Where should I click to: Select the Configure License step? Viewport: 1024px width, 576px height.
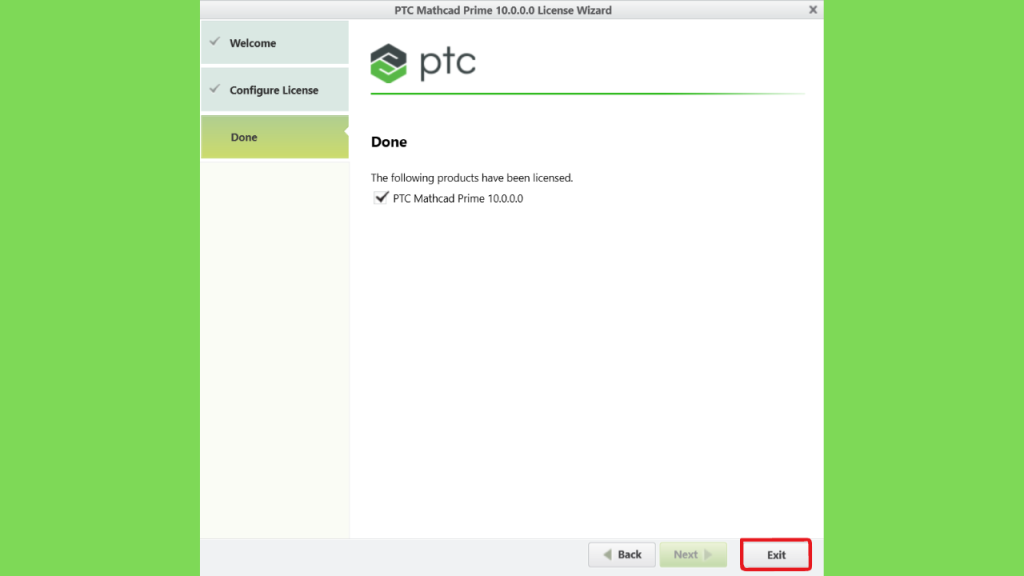click(275, 89)
